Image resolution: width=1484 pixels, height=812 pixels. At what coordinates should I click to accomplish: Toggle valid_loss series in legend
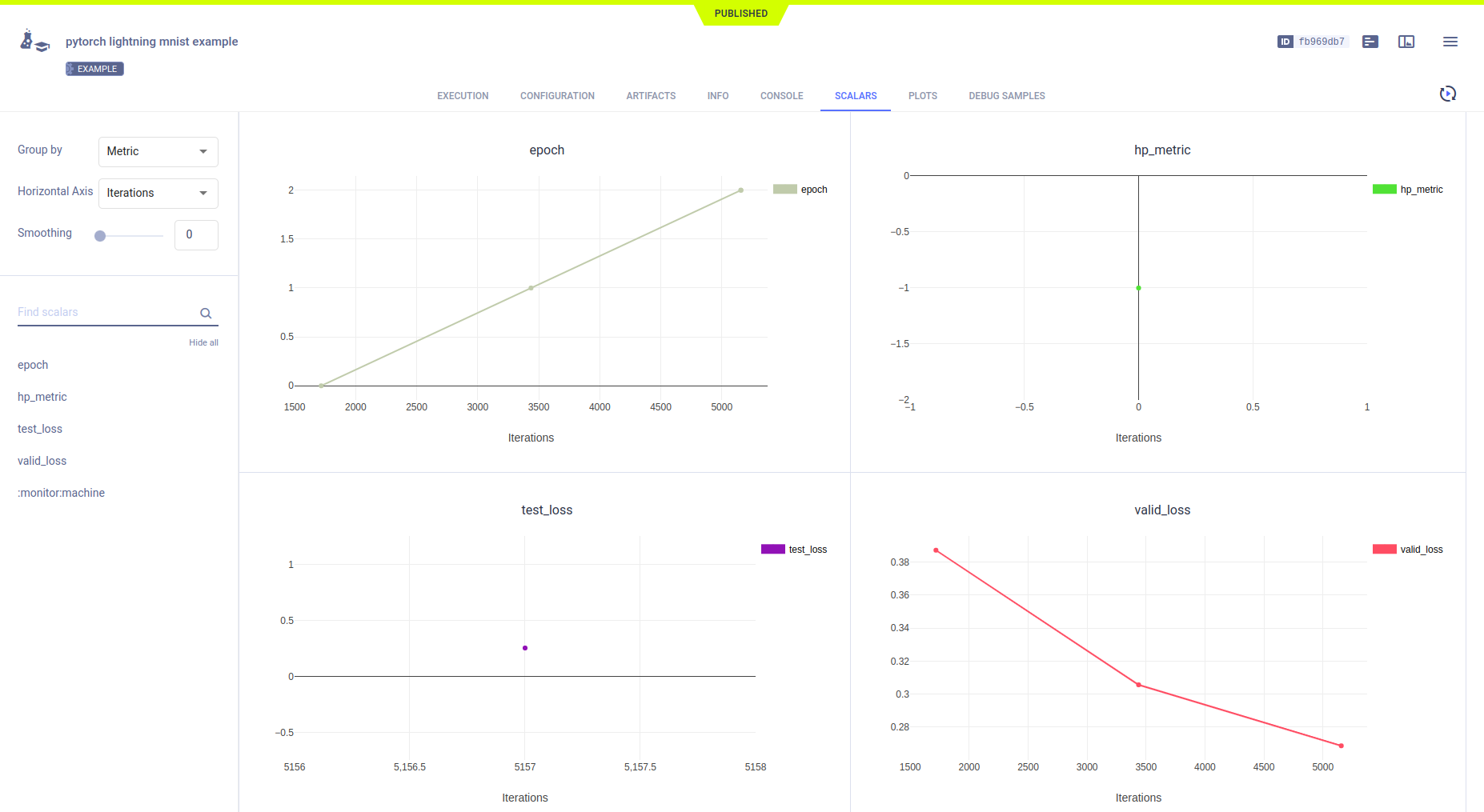(1408, 550)
